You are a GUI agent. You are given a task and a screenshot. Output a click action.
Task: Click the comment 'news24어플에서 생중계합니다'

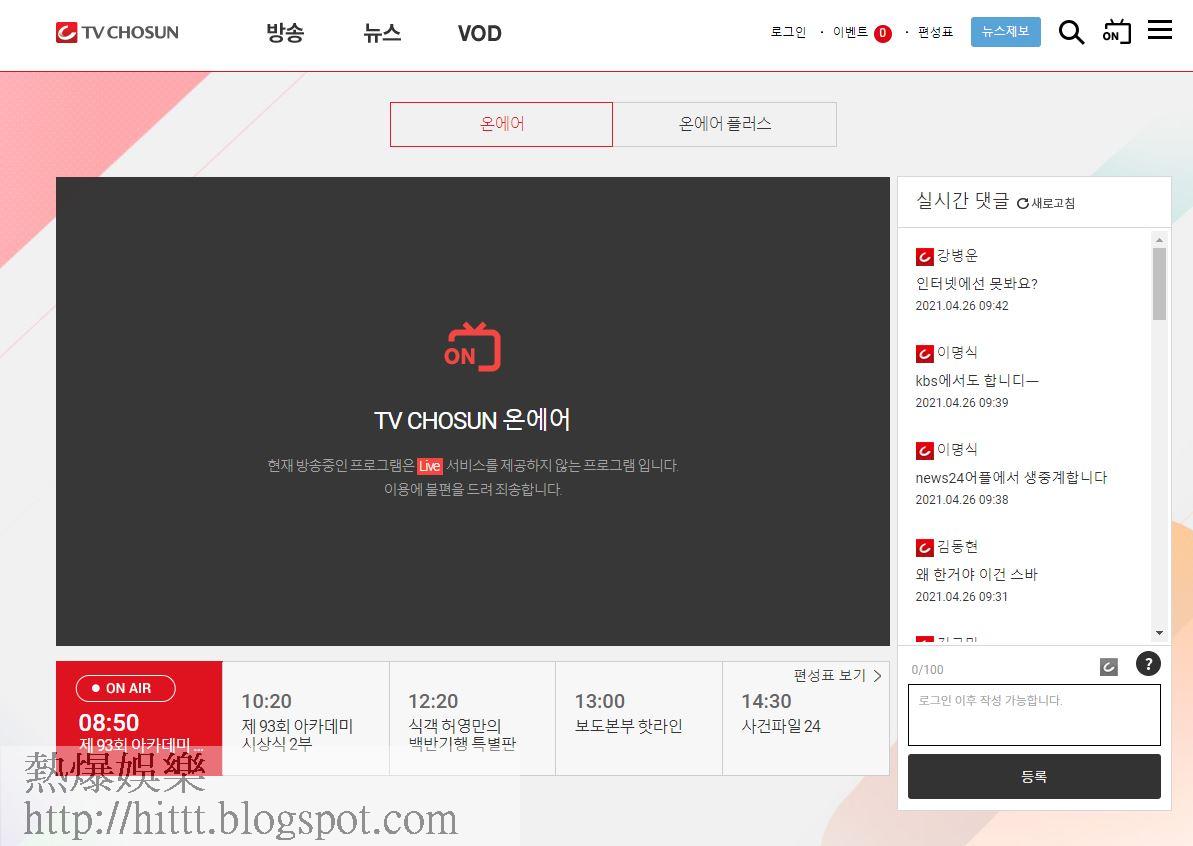point(1011,478)
